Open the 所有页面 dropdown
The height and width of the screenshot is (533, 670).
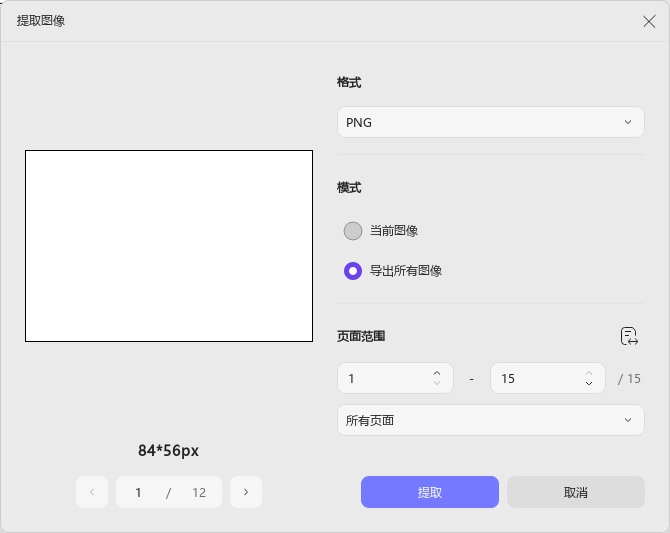(491, 420)
